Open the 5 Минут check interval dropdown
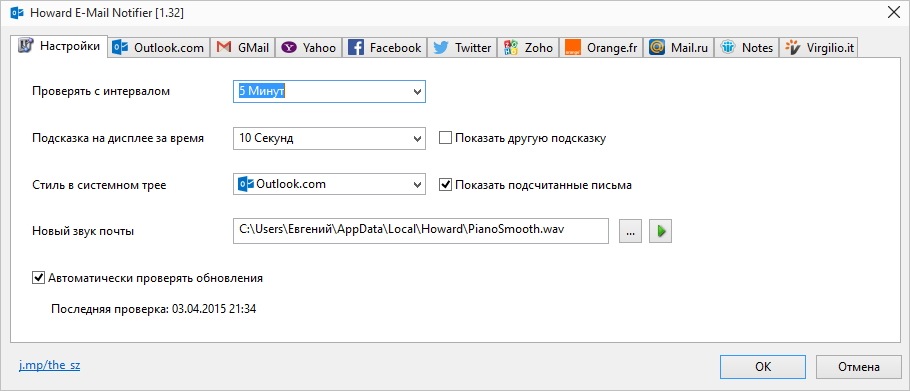This screenshot has height=391, width=910. [x=329, y=92]
